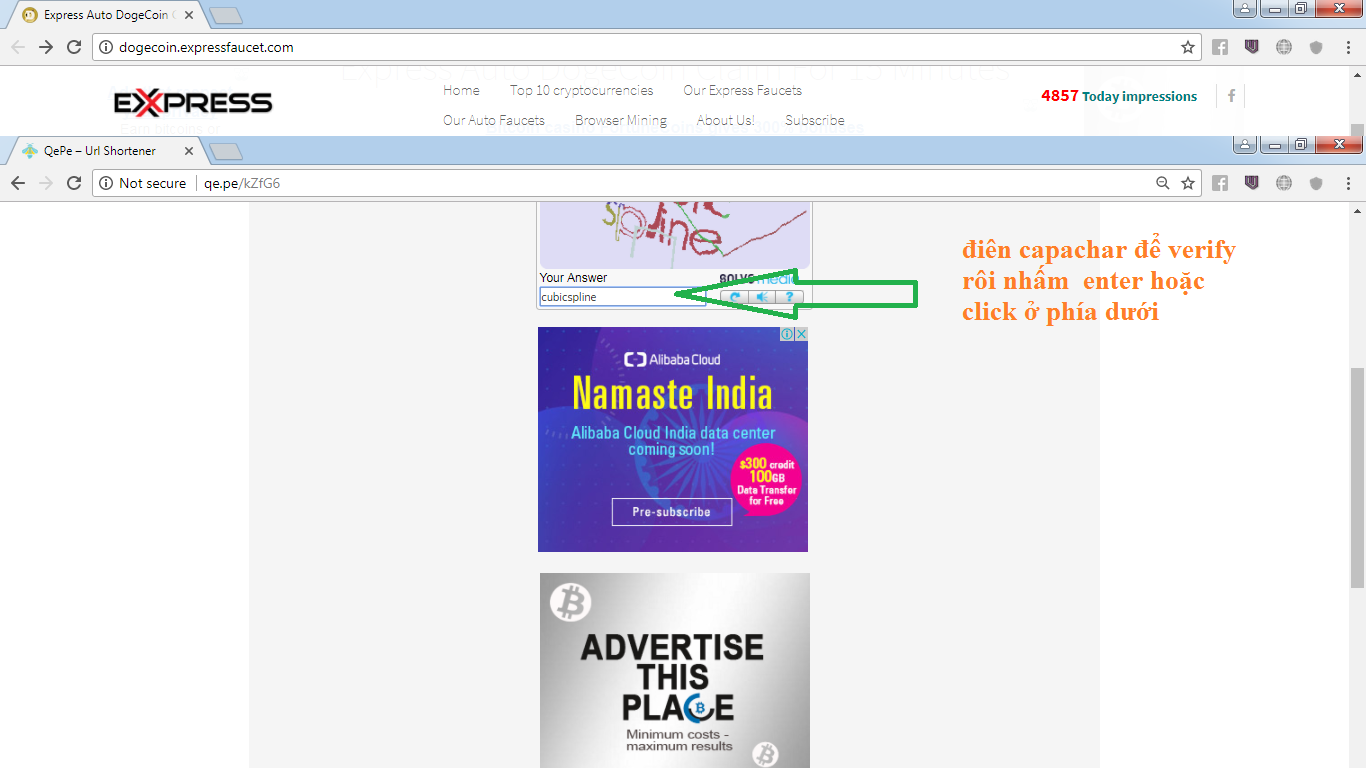Image resolution: width=1366 pixels, height=768 pixels.
Task: Open purple shield extension in QePe window
Action: click(x=1251, y=183)
